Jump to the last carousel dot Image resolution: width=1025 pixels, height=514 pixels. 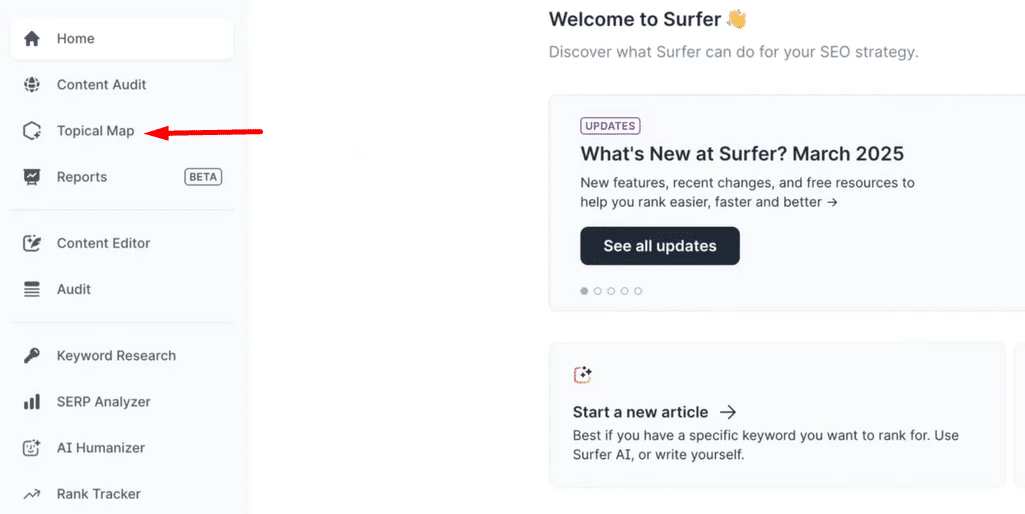(638, 291)
